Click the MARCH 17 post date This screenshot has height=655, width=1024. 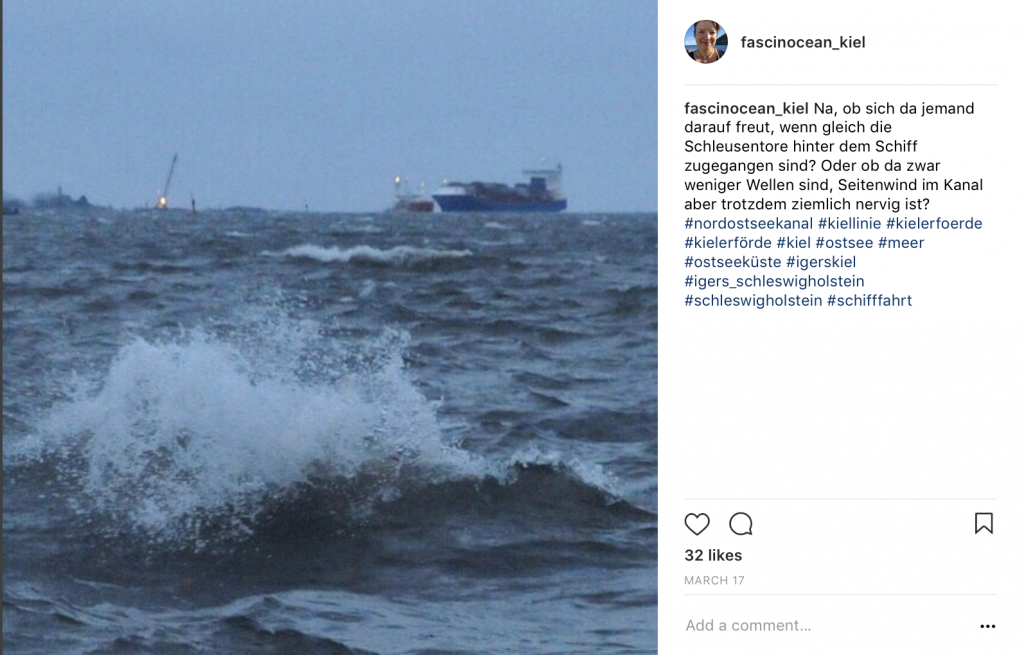(x=714, y=581)
